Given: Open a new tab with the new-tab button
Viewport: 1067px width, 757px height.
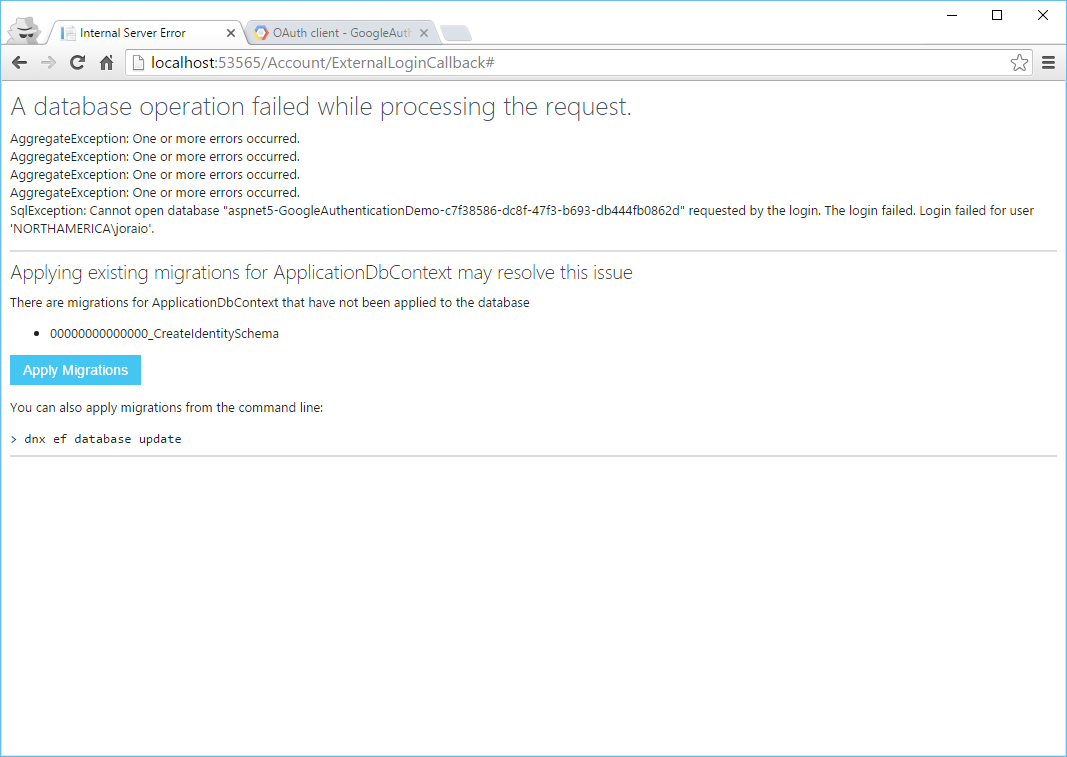Looking at the screenshot, I should (456, 33).
